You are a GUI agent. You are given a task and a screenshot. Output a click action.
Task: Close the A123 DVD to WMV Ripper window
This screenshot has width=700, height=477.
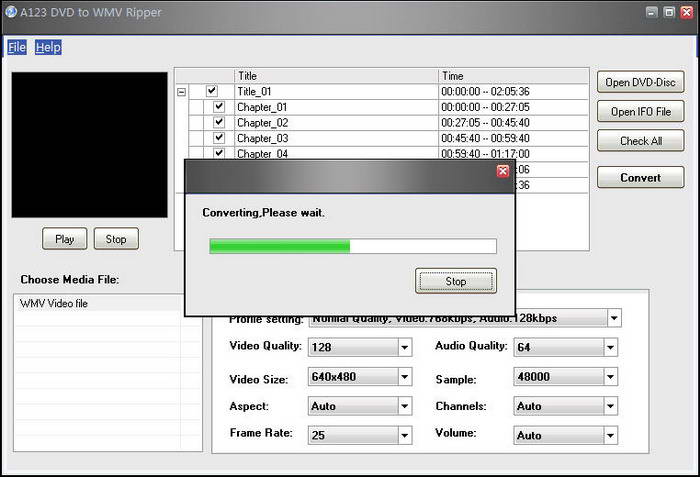pyautogui.click(x=687, y=12)
